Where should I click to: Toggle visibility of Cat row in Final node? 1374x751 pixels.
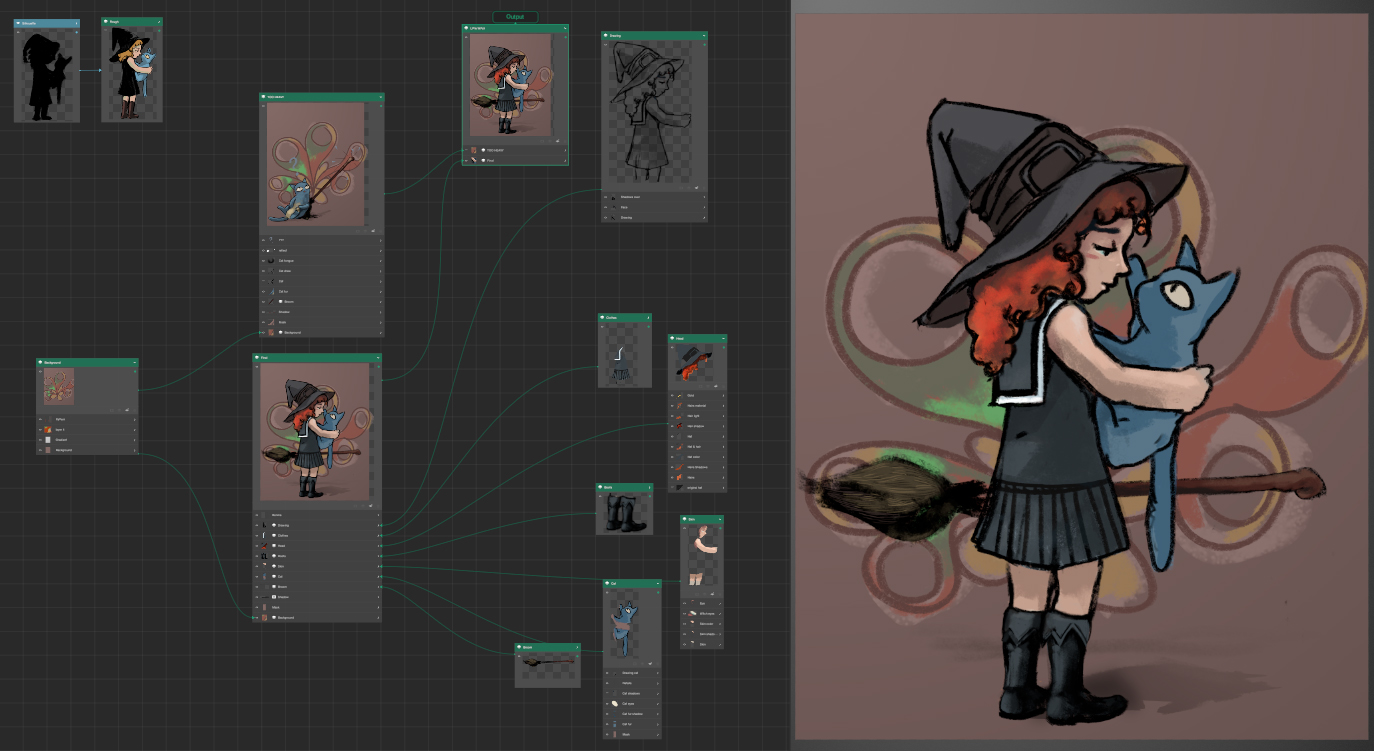pos(257,576)
